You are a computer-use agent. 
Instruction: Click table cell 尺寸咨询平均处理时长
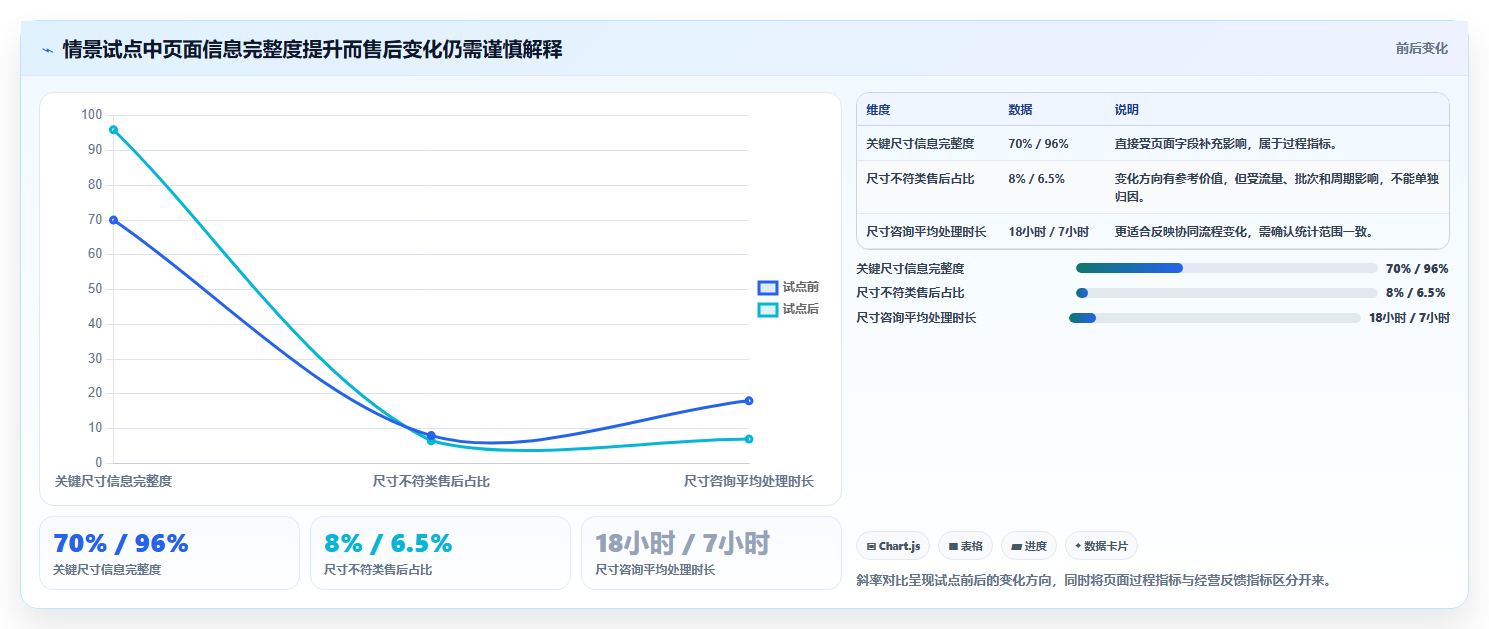coord(926,232)
